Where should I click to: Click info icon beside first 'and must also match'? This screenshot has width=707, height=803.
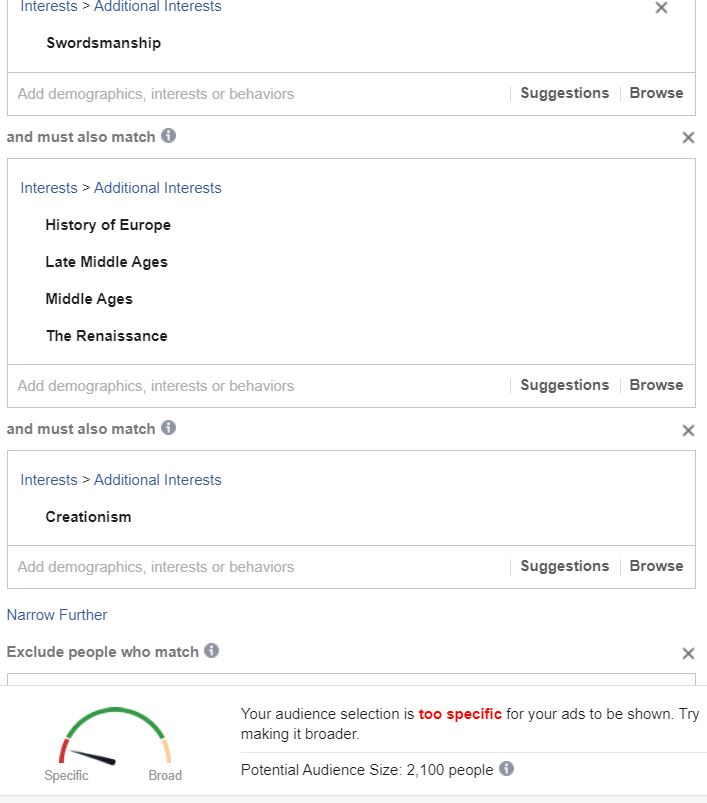pyautogui.click(x=168, y=136)
